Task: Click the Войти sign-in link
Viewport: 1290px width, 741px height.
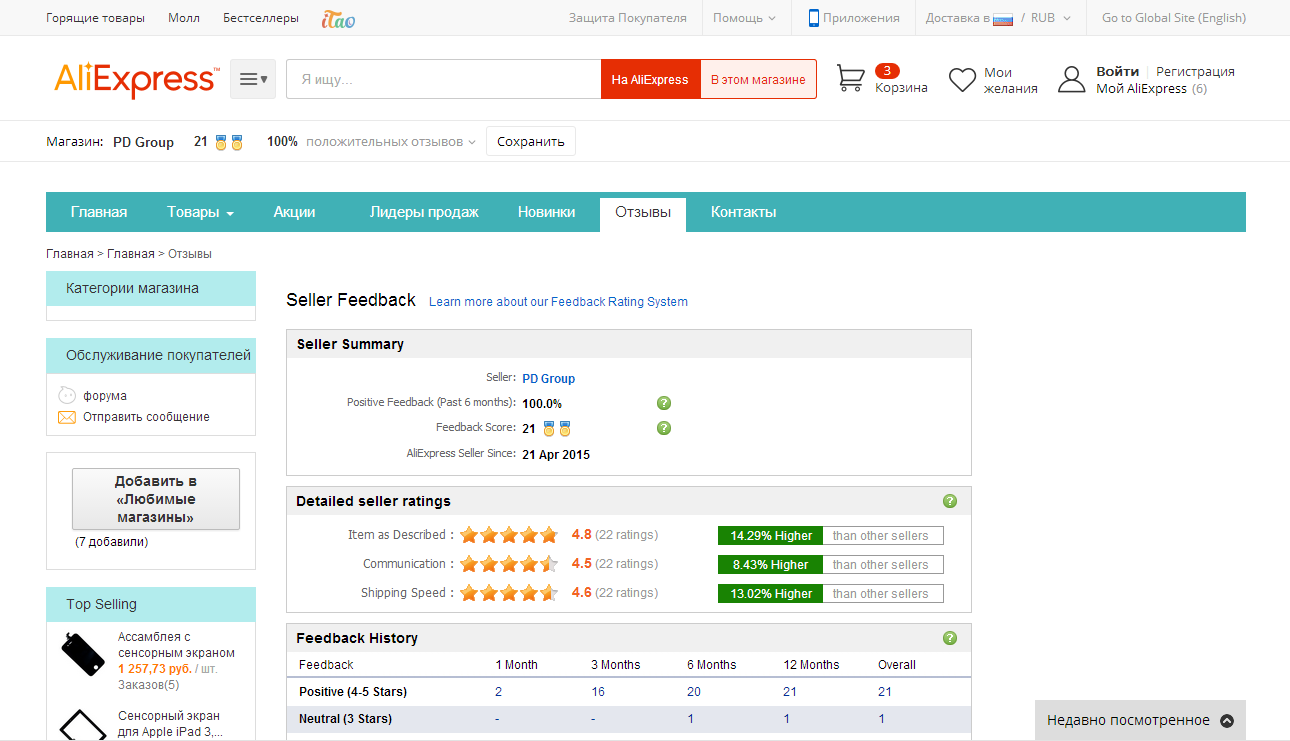Action: 1117,71
